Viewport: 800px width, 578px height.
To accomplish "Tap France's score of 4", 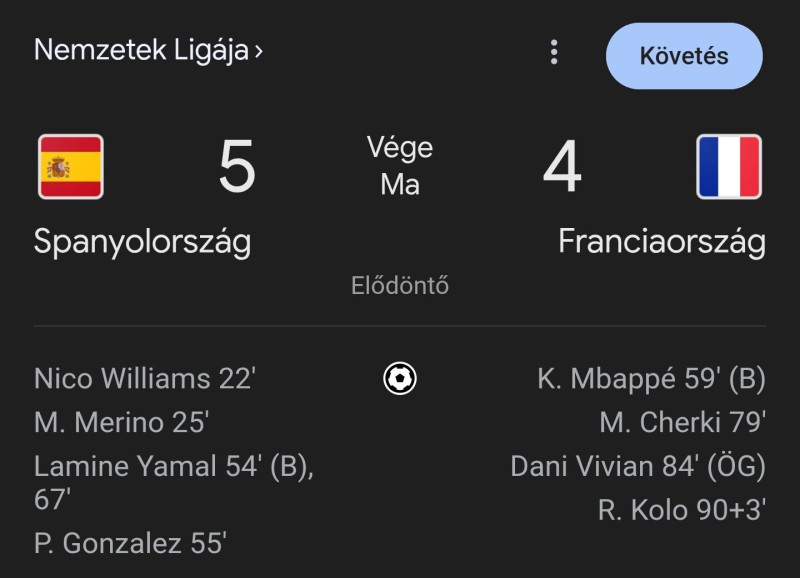I will pos(562,166).
